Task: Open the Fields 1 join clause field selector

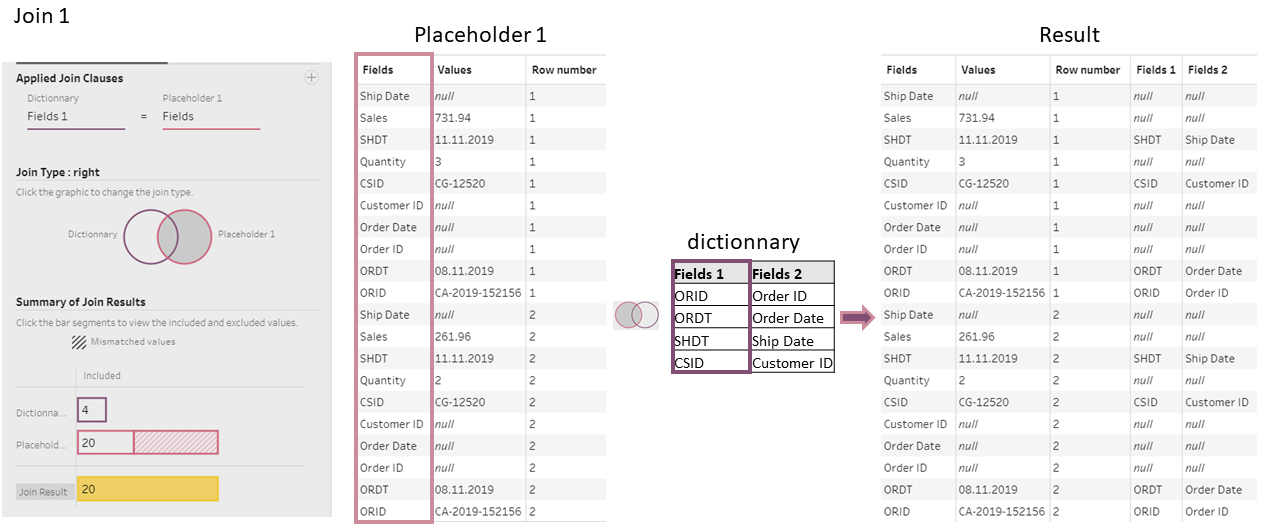Action: point(75,116)
